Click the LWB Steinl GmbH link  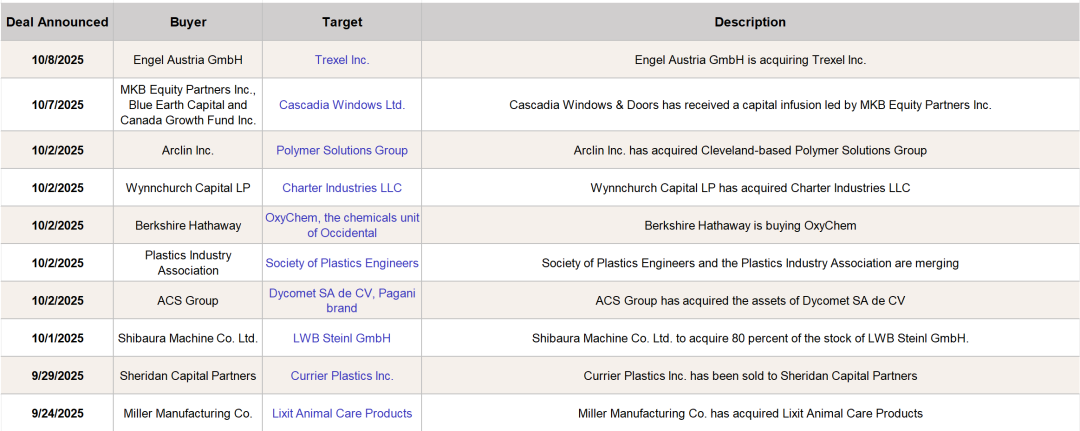click(x=342, y=338)
